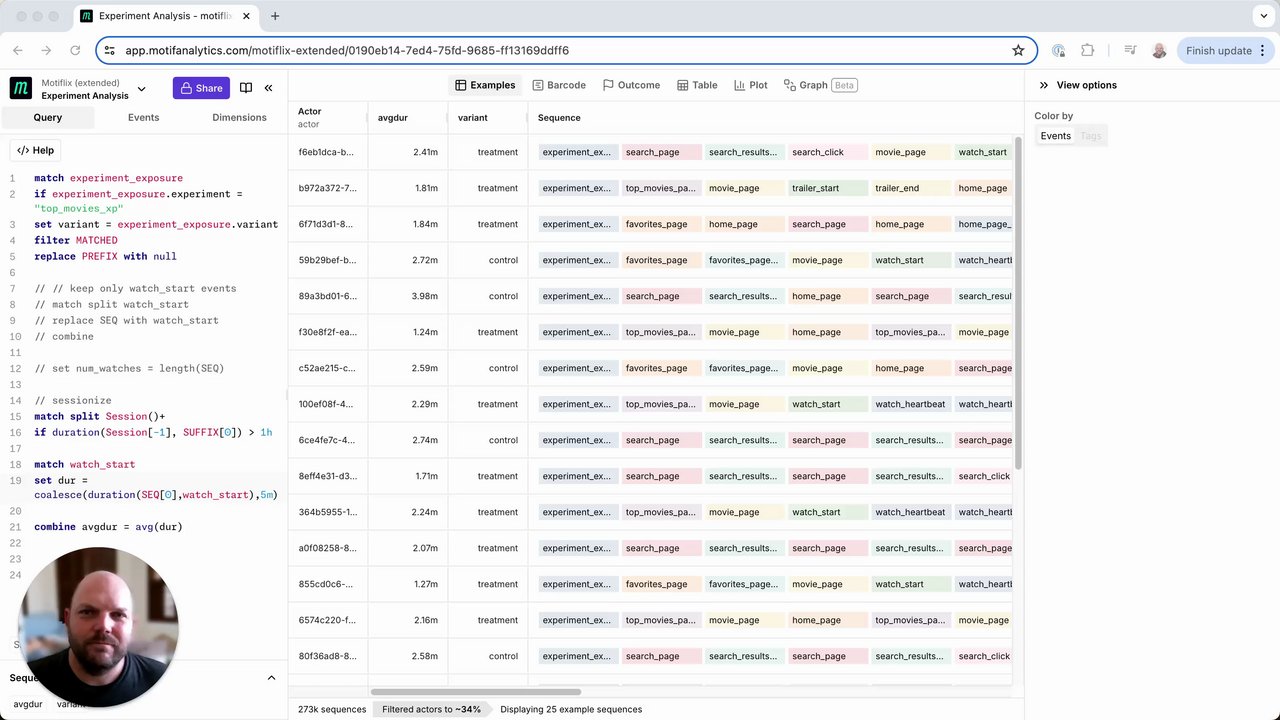Go back using the browser back arrow

[18, 50]
